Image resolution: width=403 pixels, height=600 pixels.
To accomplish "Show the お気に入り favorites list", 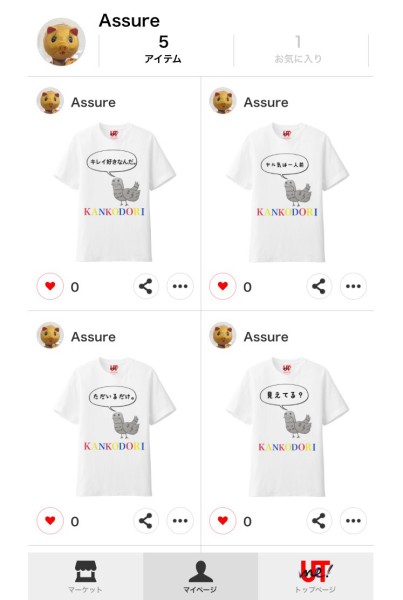I will (298, 50).
